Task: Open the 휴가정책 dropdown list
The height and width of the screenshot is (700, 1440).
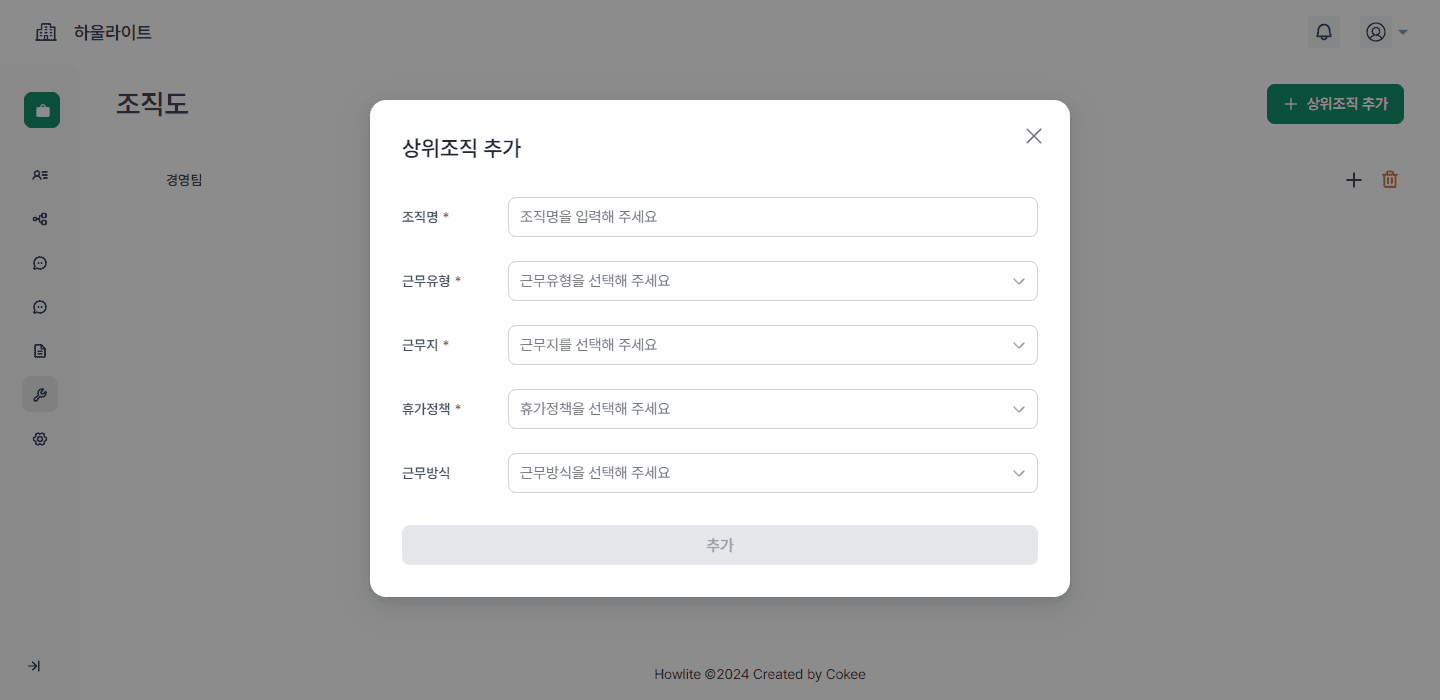Action: tap(772, 409)
